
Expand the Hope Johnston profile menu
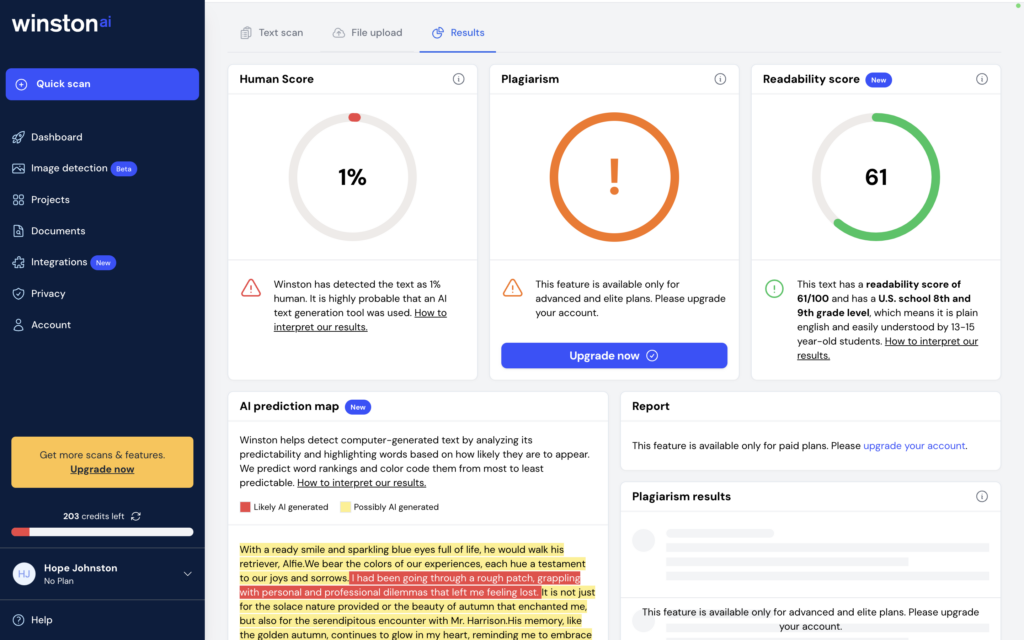tap(101, 573)
